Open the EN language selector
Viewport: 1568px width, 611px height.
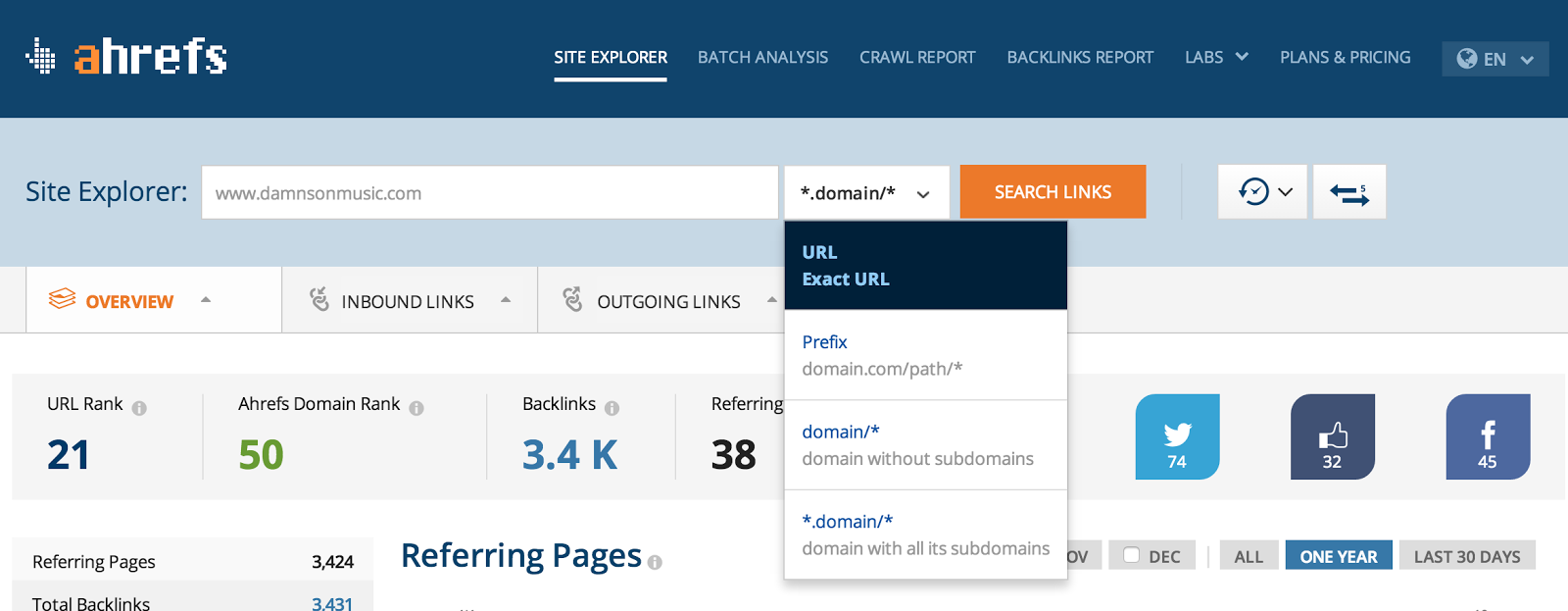click(x=1494, y=59)
